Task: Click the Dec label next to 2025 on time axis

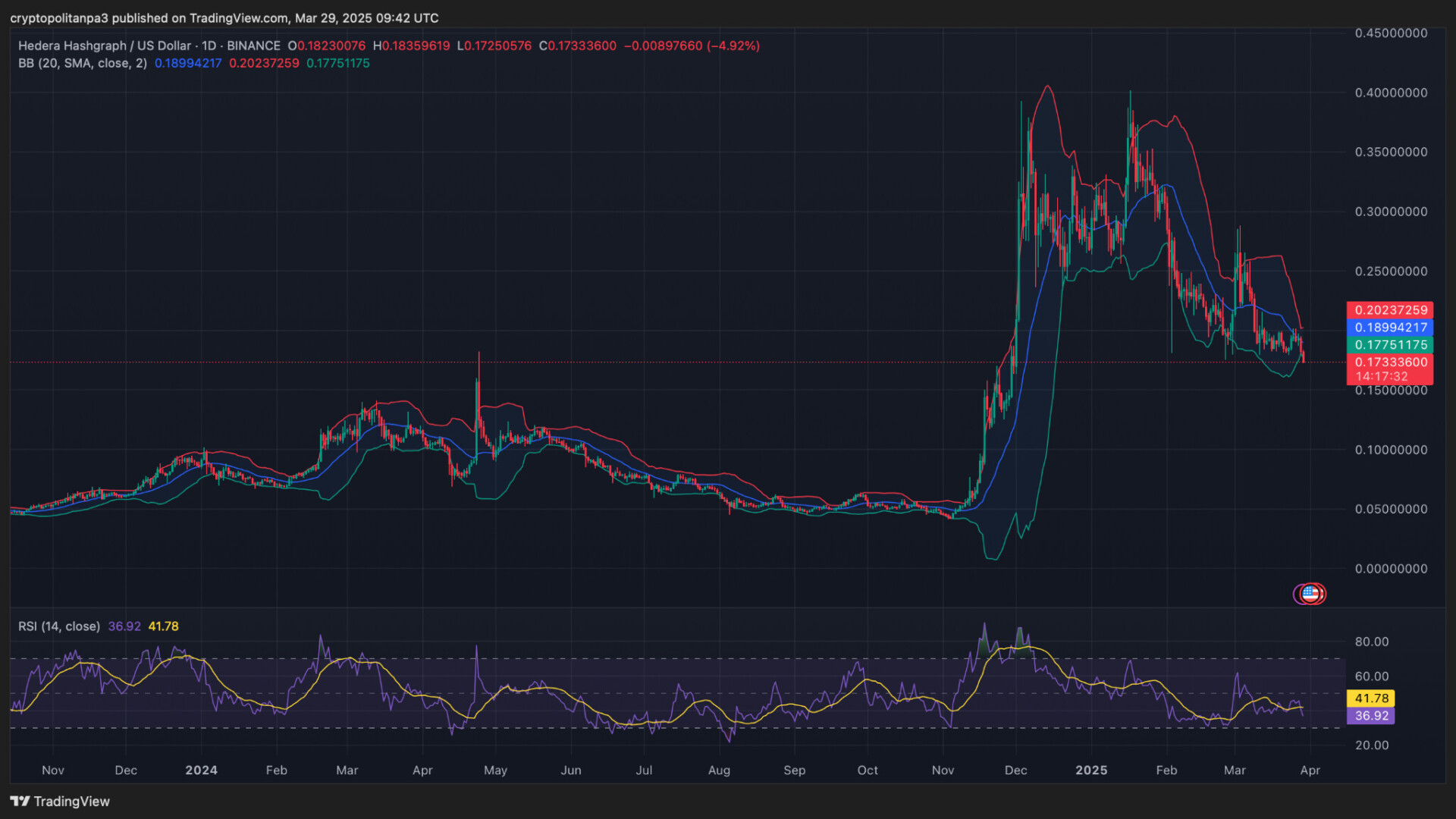Action: point(1015,770)
